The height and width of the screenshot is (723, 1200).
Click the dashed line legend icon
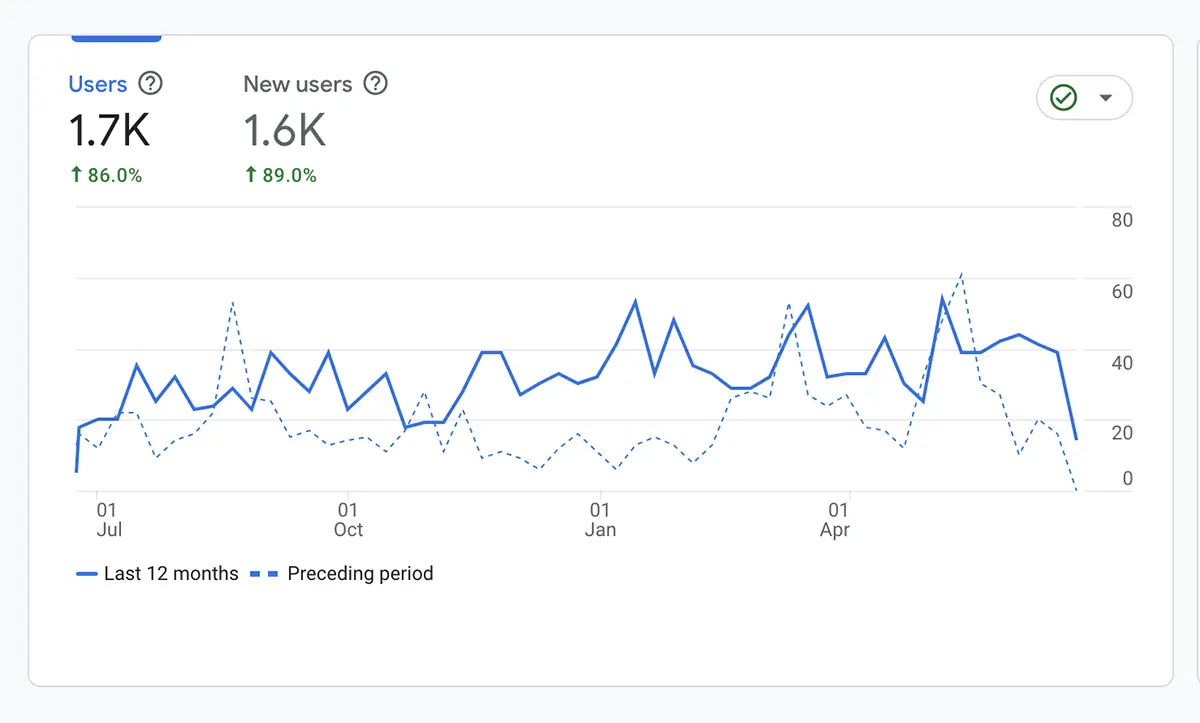[266, 573]
